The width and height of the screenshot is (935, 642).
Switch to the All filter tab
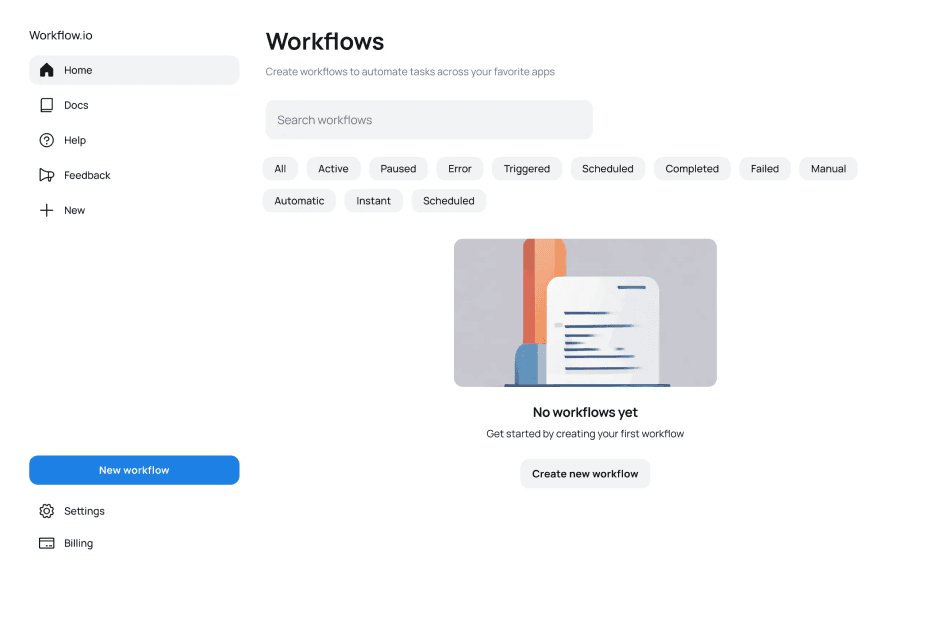pyautogui.click(x=280, y=168)
